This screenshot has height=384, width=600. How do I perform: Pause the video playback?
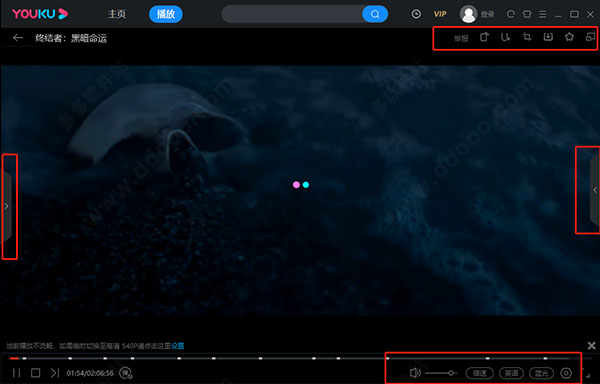tap(16, 373)
